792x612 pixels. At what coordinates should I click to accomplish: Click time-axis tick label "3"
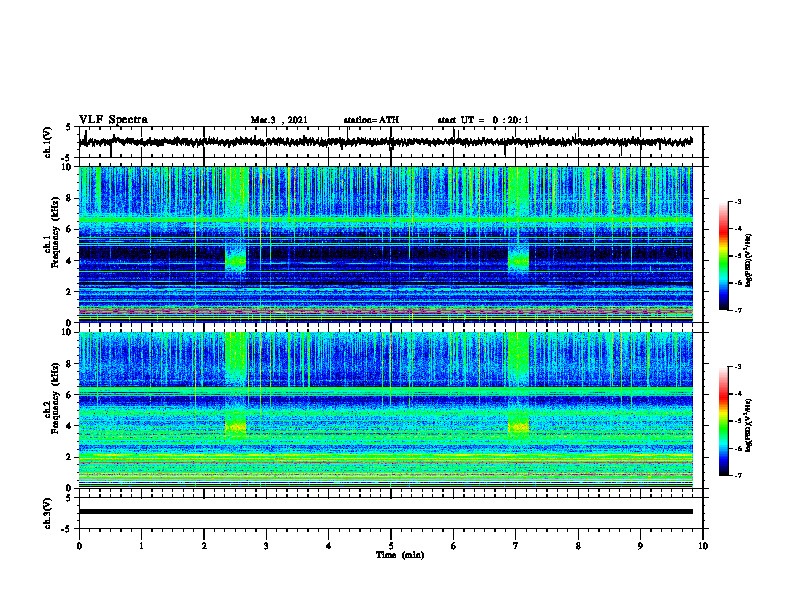(x=266, y=546)
